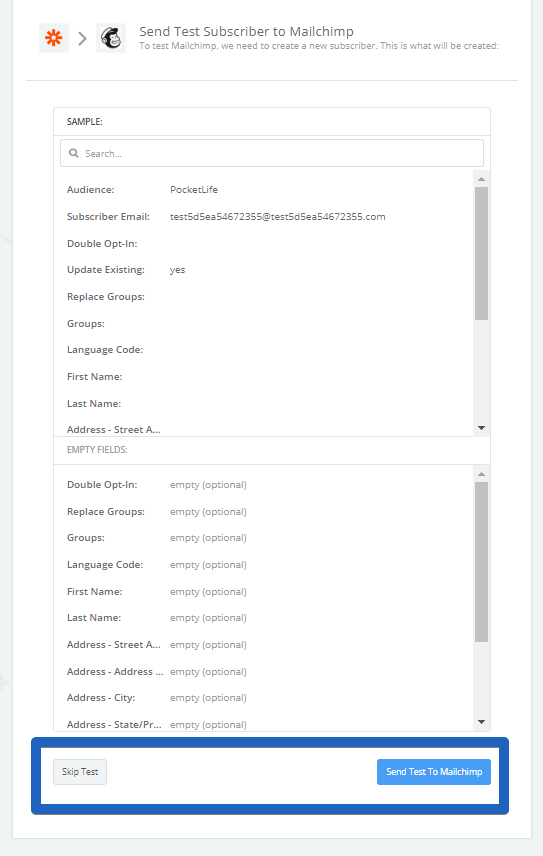543x856 pixels.
Task: Click the orange Zapier asterisk icon
Action: [x=54, y=38]
